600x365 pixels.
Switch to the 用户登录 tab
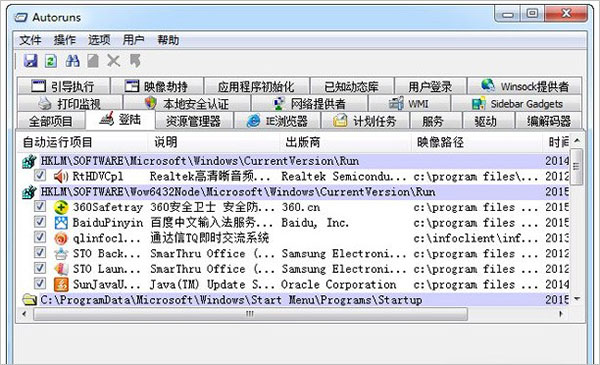(x=430, y=86)
